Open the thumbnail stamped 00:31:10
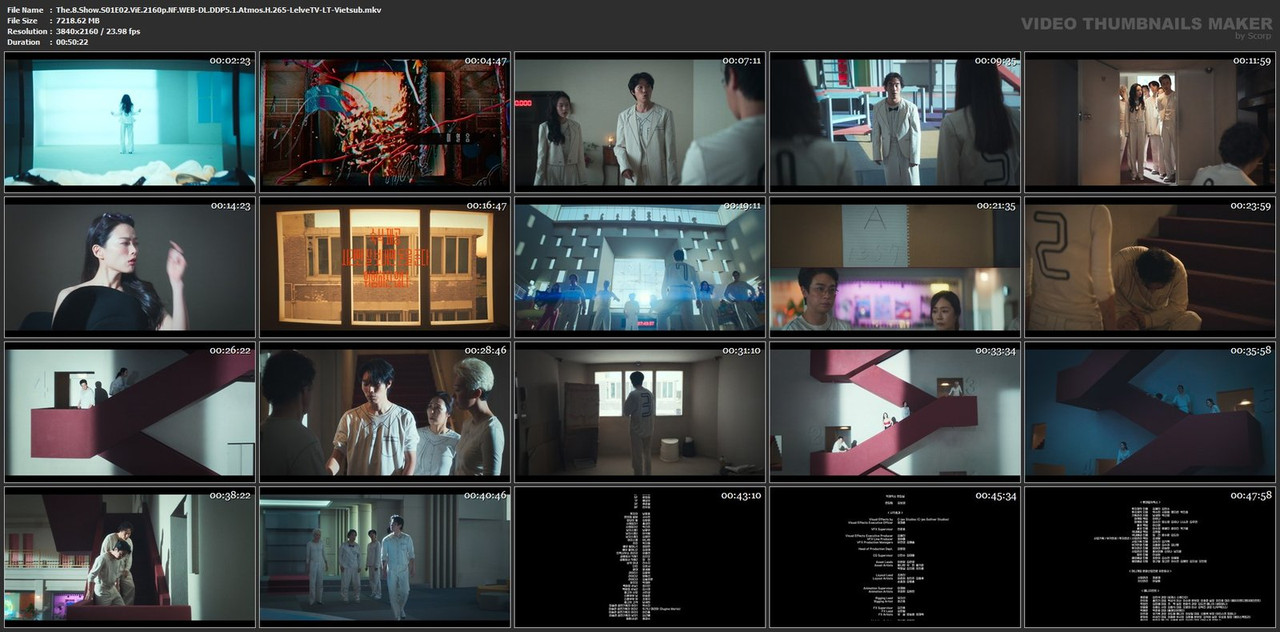 pos(640,410)
